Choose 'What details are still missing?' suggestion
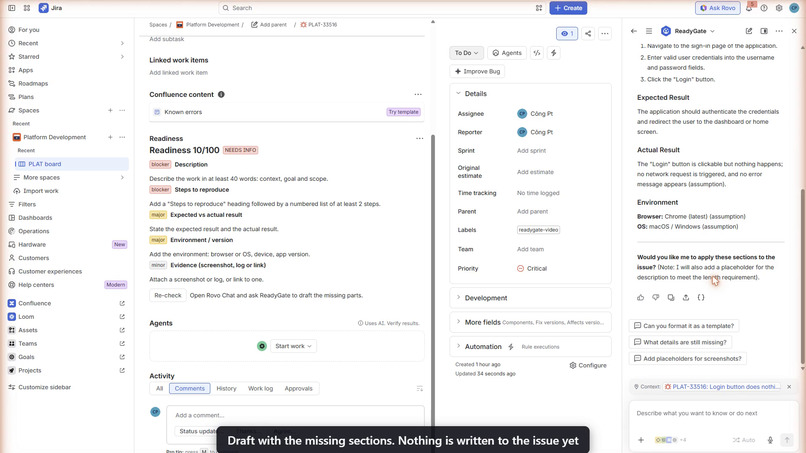The image size is (806, 453). pos(680,342)
